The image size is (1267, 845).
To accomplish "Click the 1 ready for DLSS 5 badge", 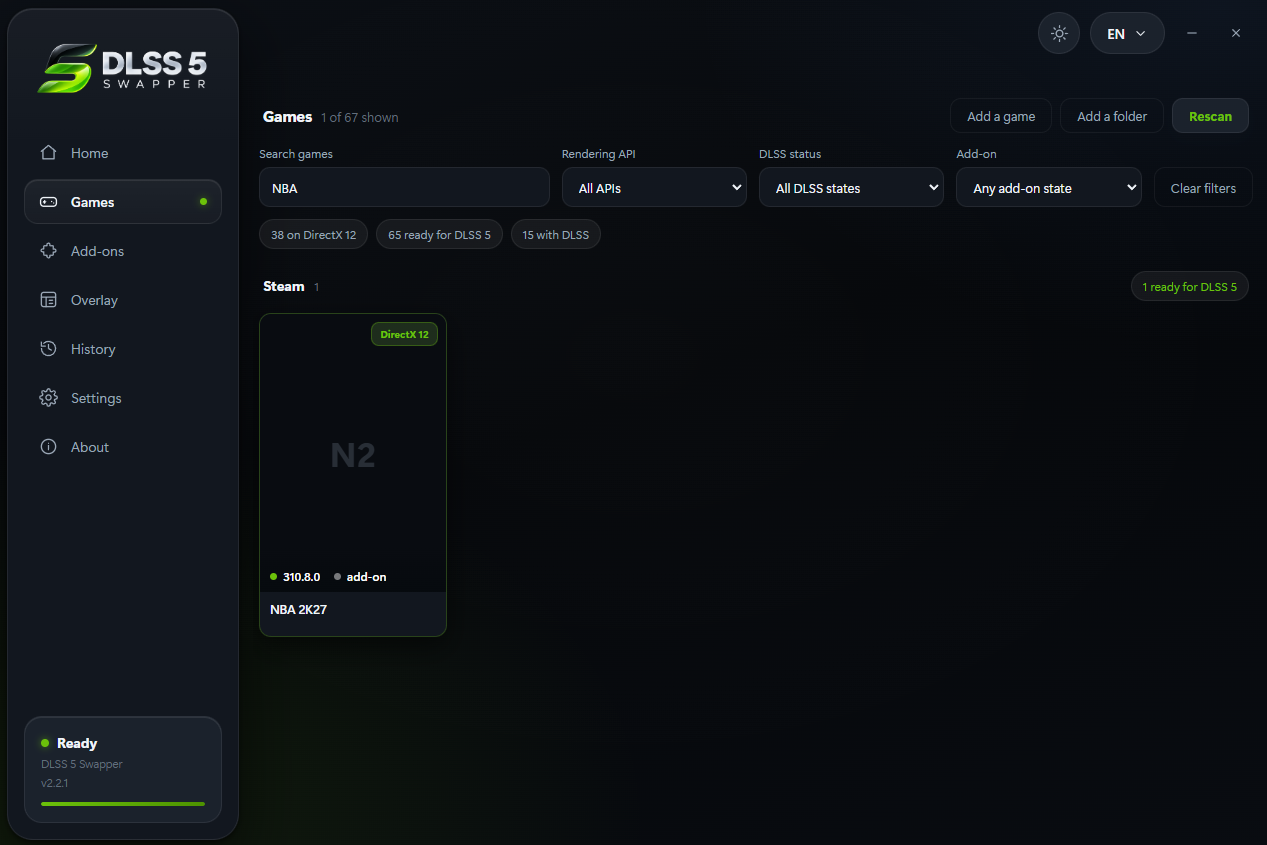I will point(1190,287).
